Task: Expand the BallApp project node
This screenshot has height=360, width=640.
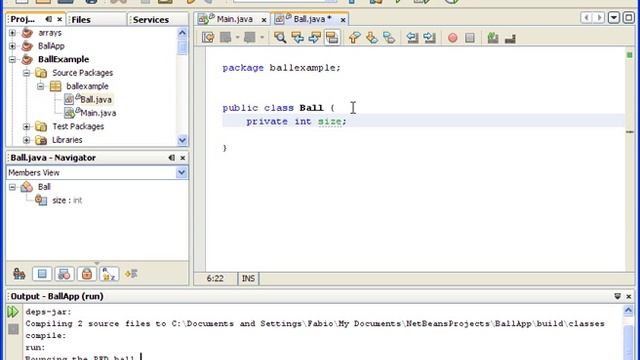Action: [x=12, y=46]
